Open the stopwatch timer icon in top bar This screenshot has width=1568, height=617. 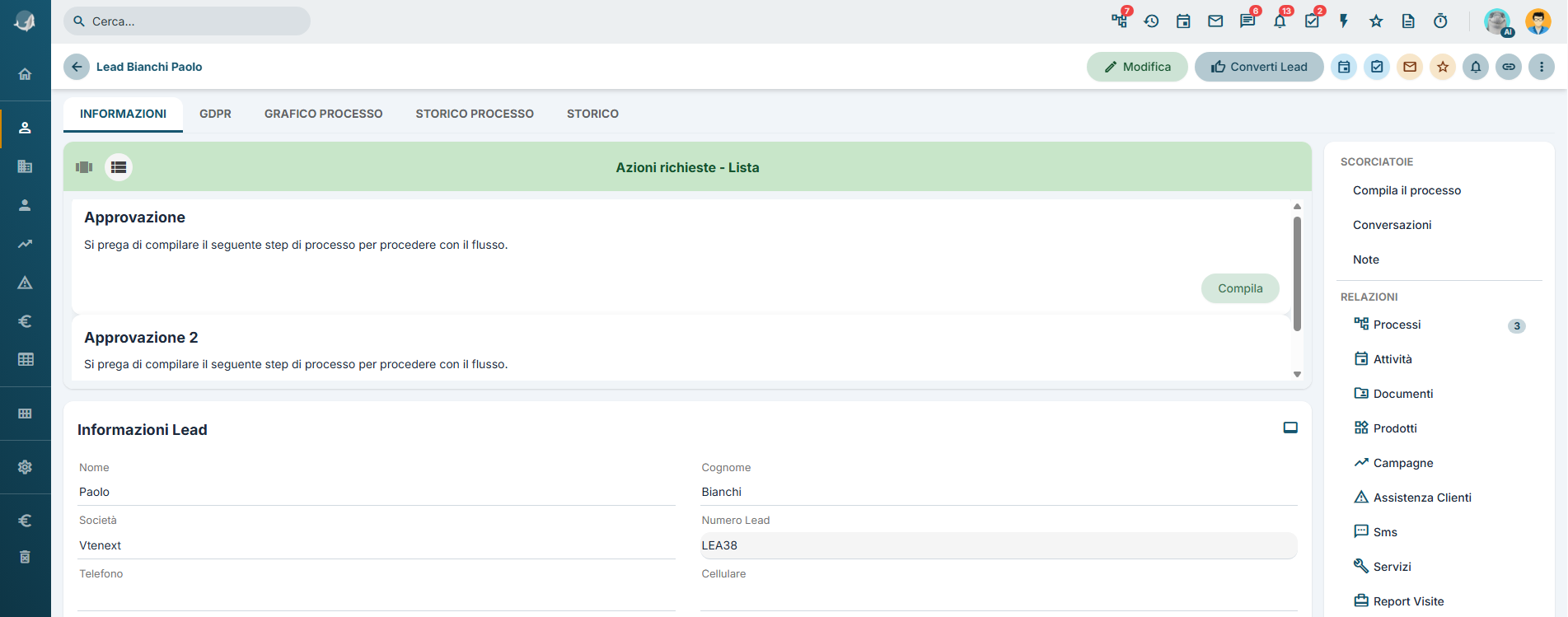(1440, 21)
